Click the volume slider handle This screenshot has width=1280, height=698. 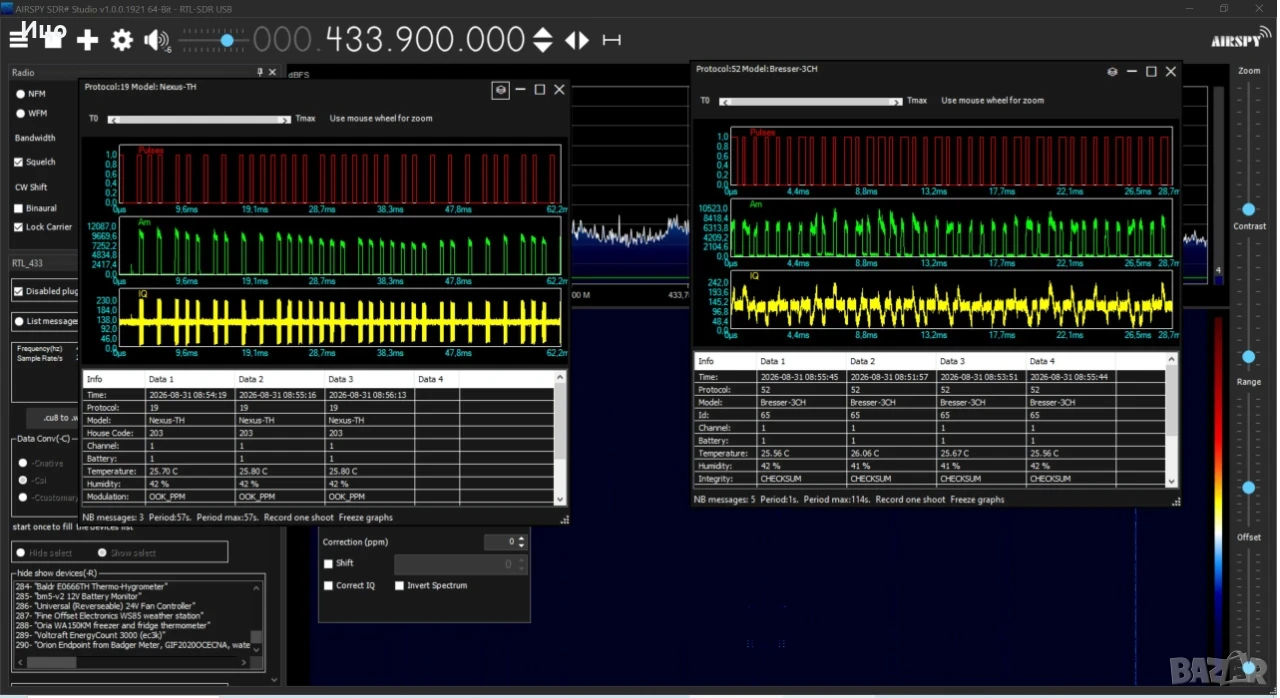(x=227, y=41)
